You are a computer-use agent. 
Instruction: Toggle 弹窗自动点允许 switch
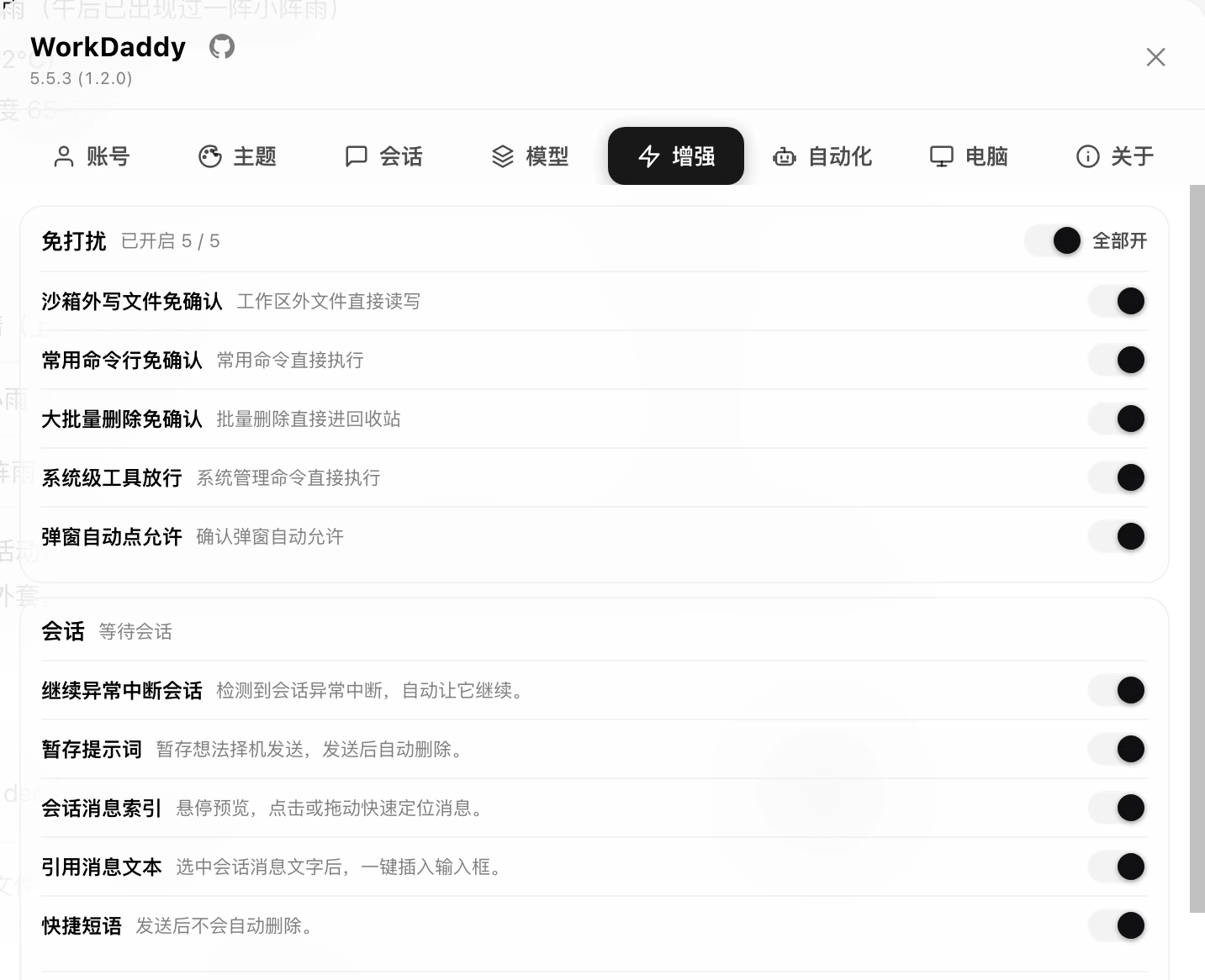point(1118,536)
